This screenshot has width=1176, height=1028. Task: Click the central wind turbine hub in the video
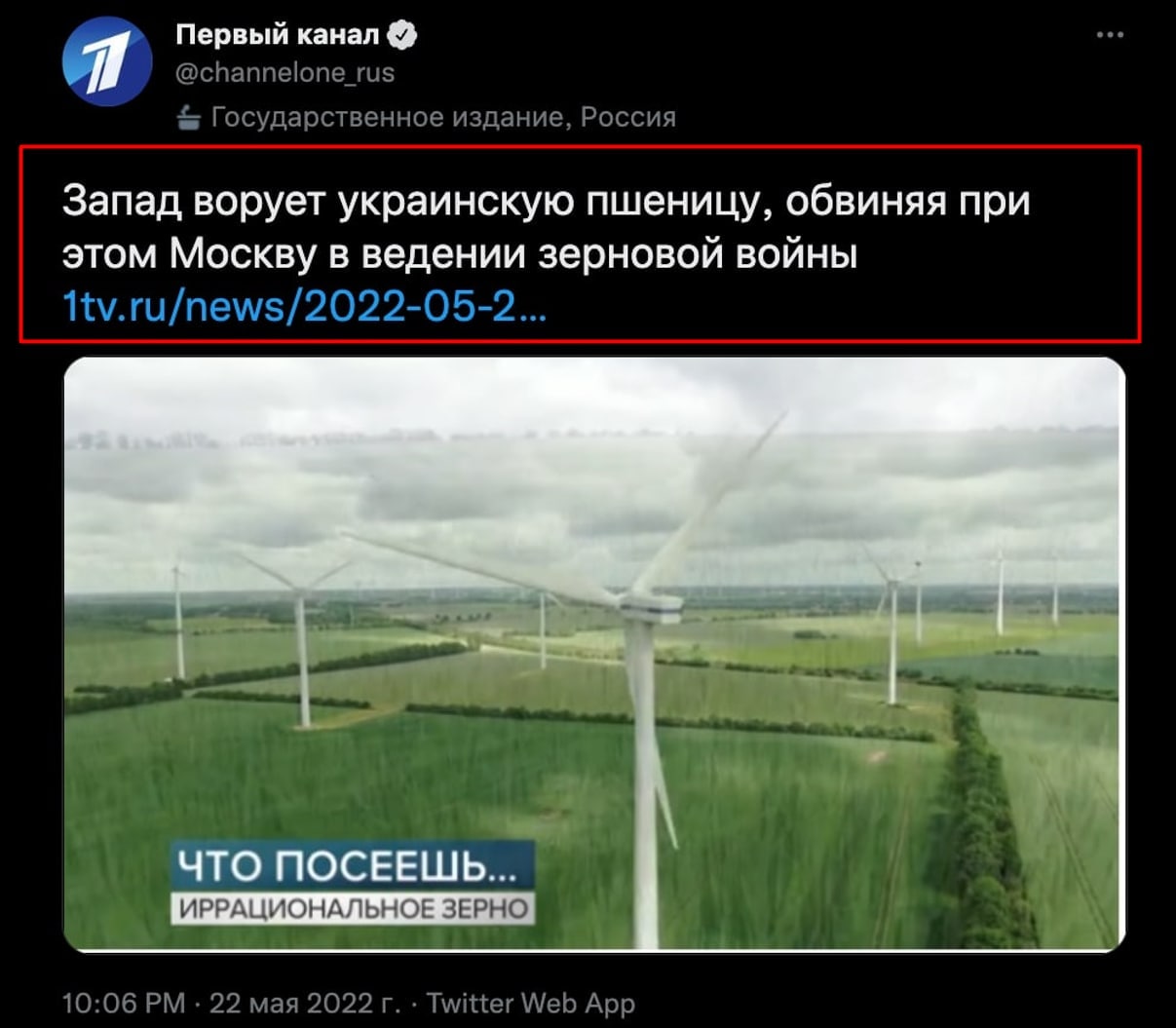point(651,608)
